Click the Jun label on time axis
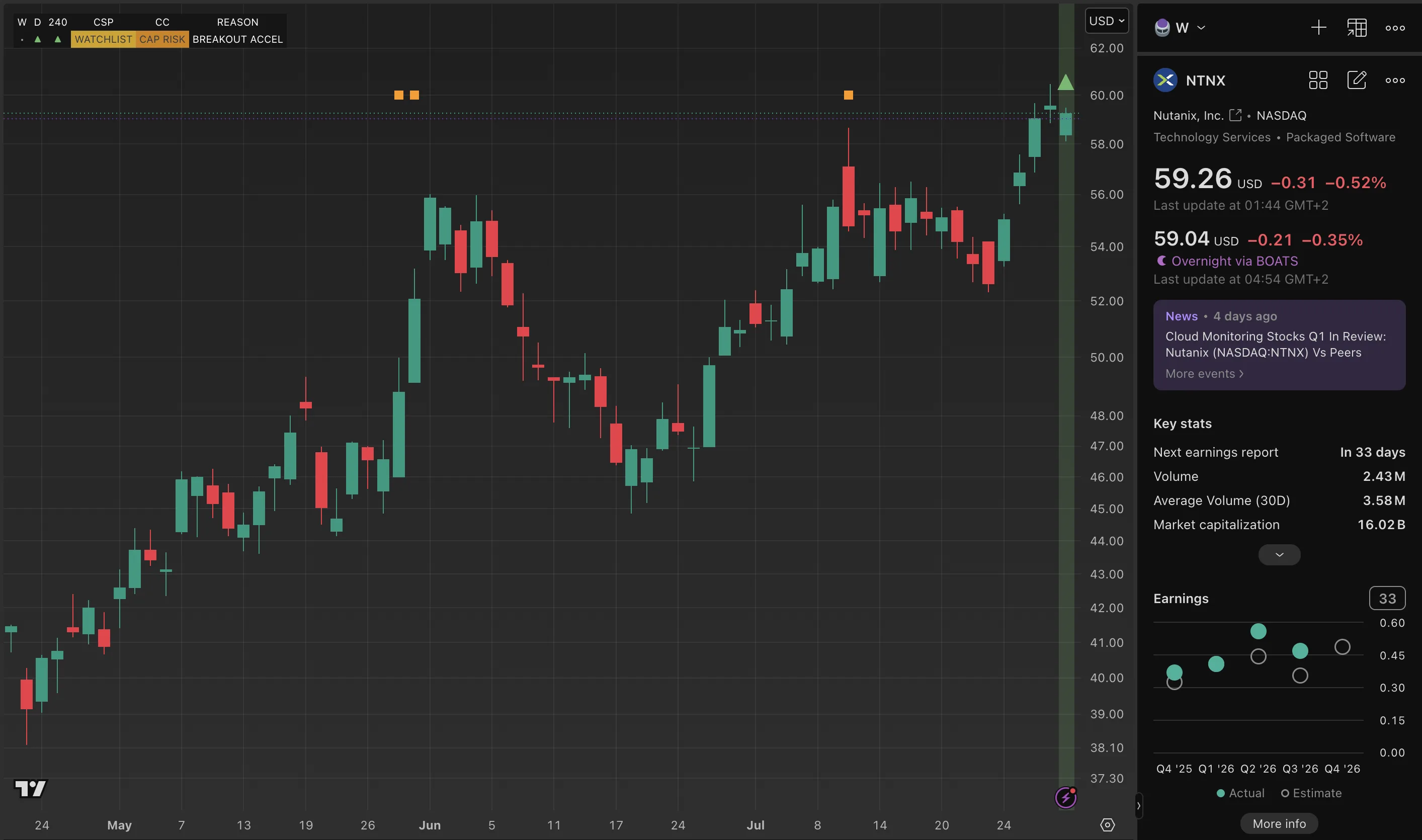 coord(429,825)
